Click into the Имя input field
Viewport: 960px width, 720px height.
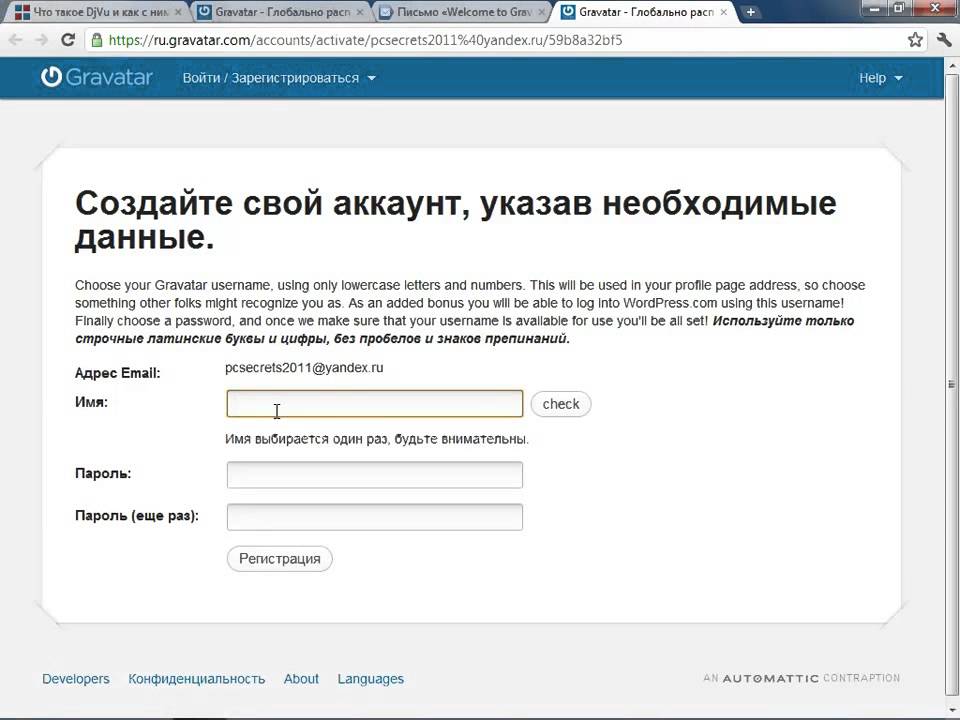(375, 404)
